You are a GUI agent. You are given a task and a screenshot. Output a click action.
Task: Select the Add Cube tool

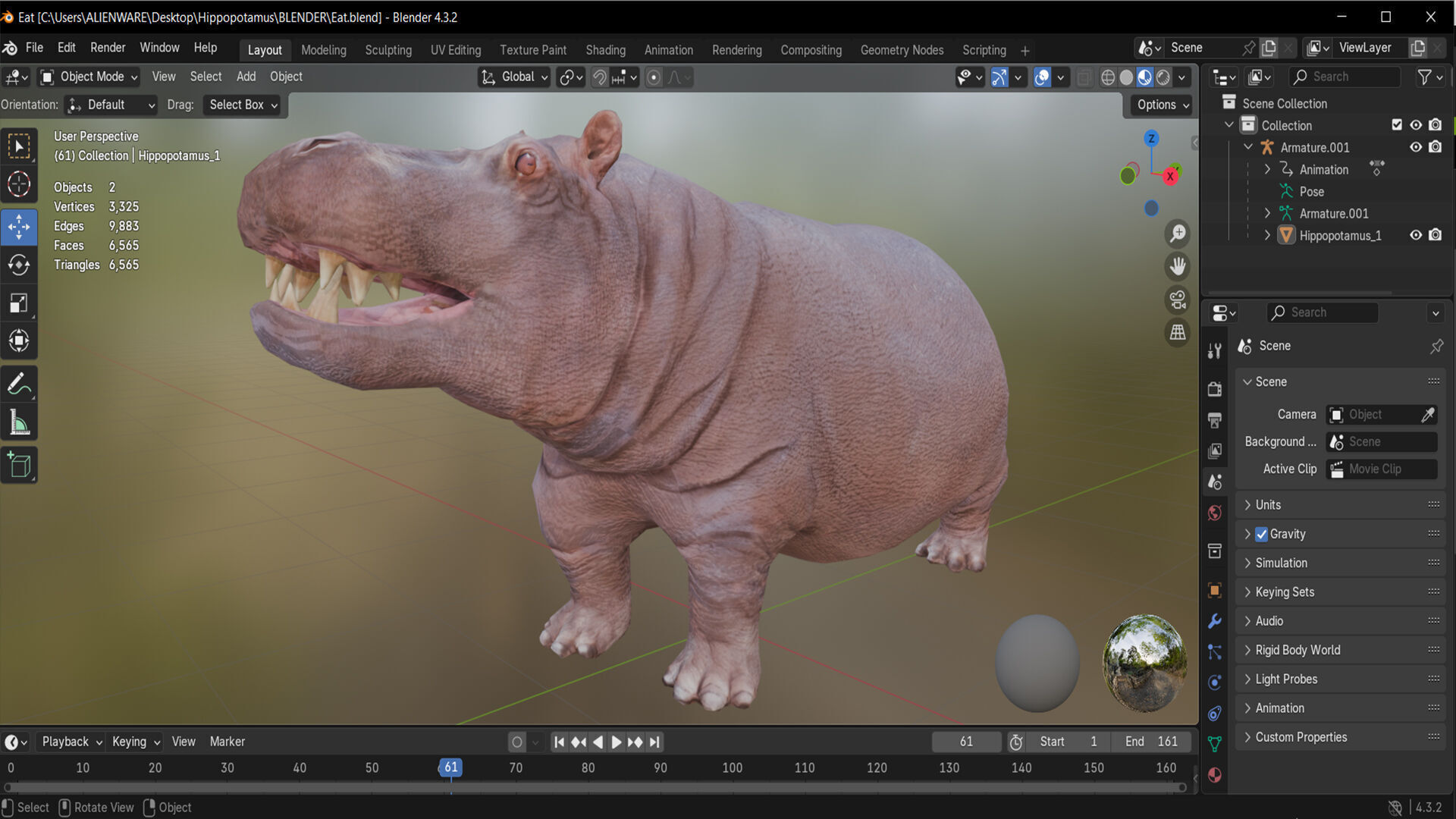point(19,465)
